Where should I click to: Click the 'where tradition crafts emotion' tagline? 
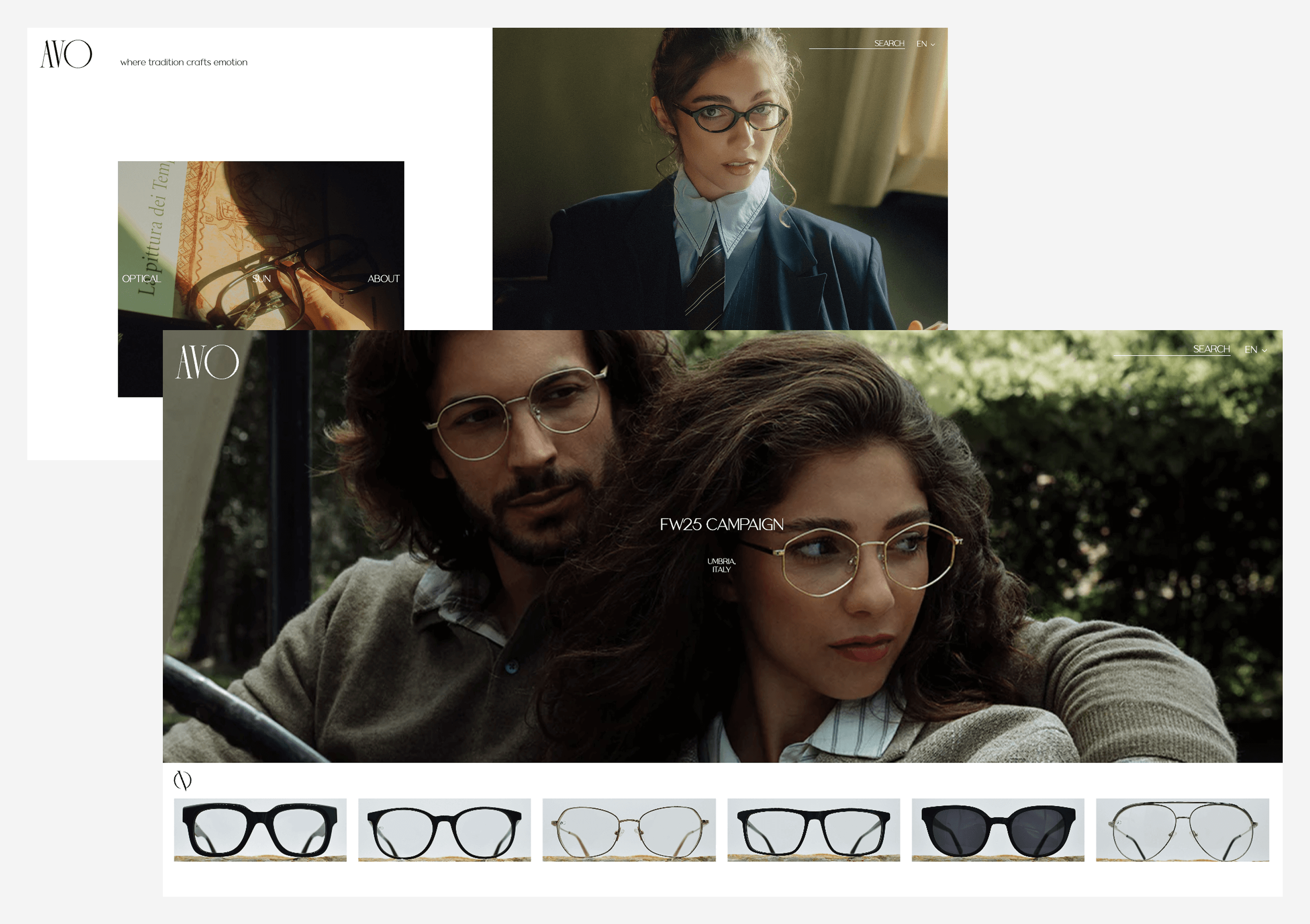(x=184, y=62)
